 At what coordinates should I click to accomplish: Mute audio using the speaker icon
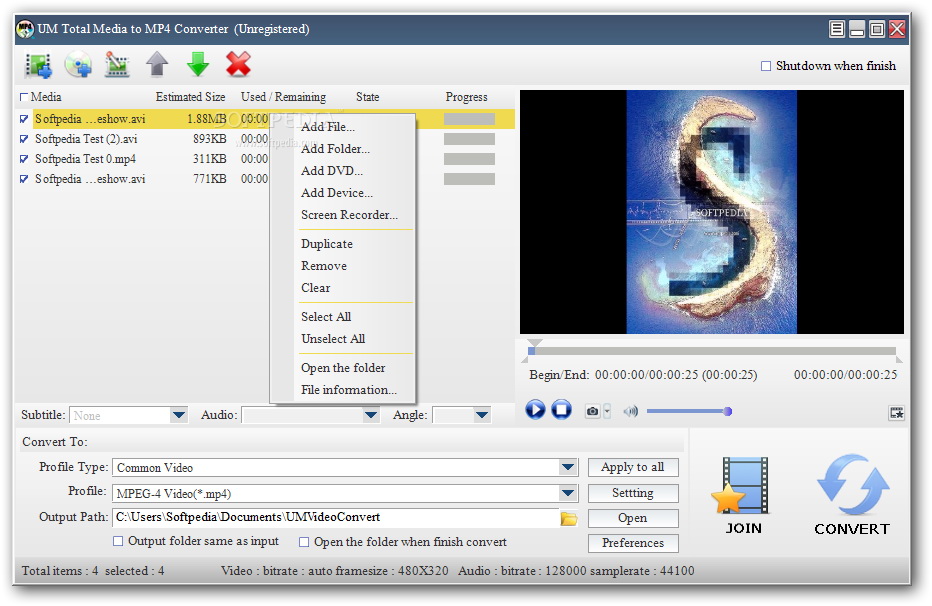pos(630,411)
